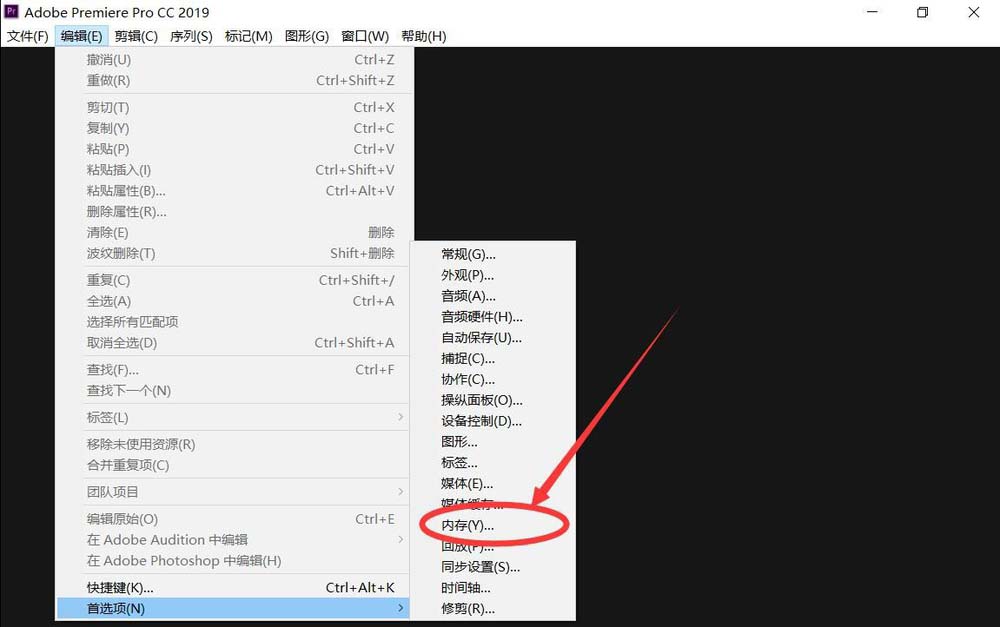Open the 帮助(H) menu
The width and height of the screenshot is (1000, 627).
click(x=423, y=36)
